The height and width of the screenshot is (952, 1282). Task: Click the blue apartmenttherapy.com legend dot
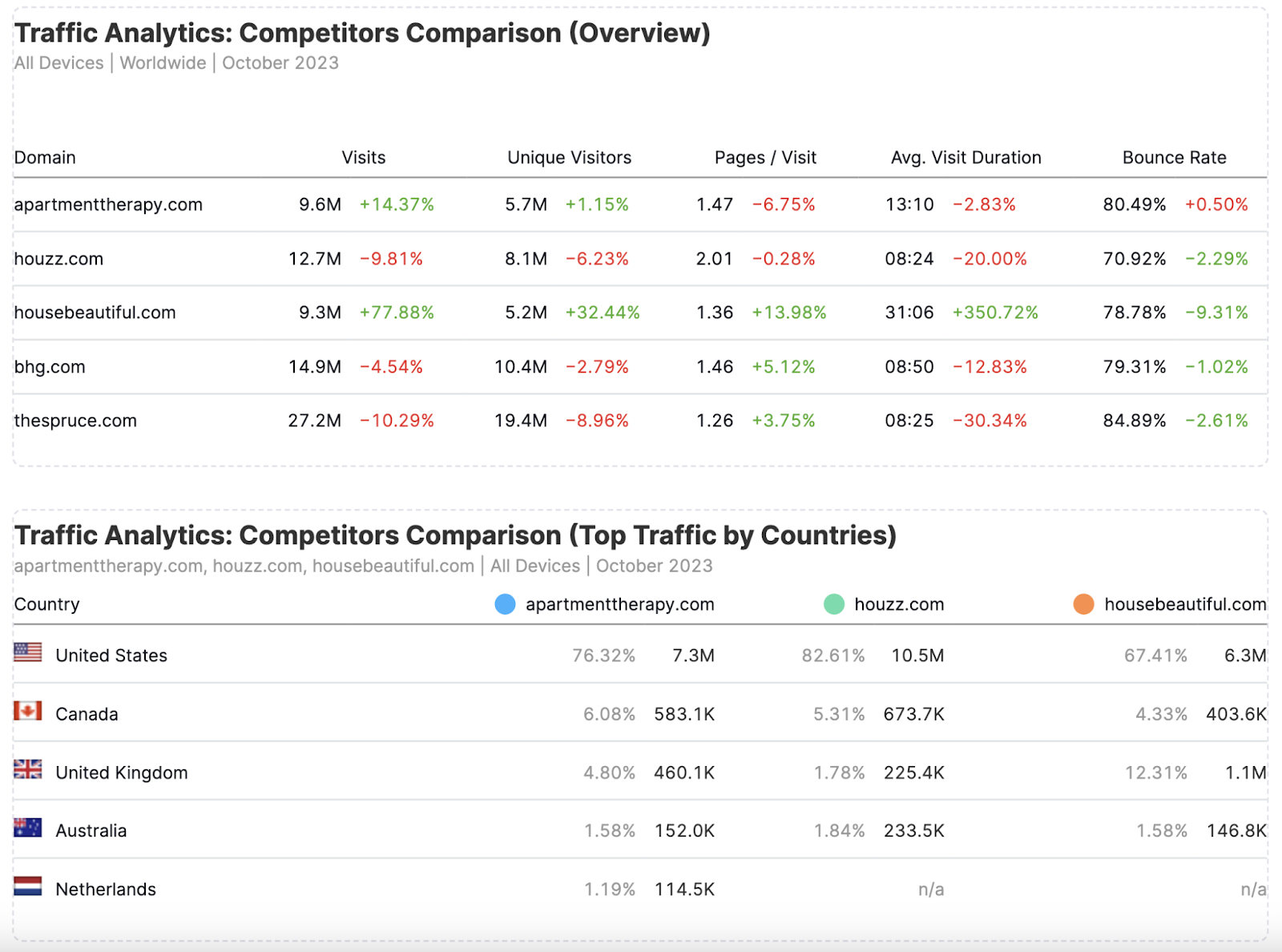[x=506, y=604]
